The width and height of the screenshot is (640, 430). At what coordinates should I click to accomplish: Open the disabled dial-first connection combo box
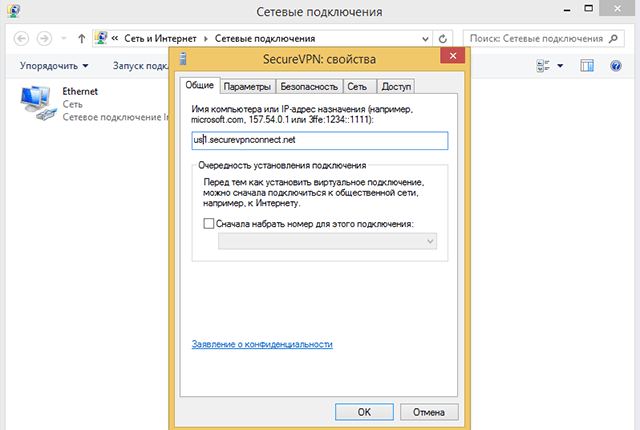point(327,241)
